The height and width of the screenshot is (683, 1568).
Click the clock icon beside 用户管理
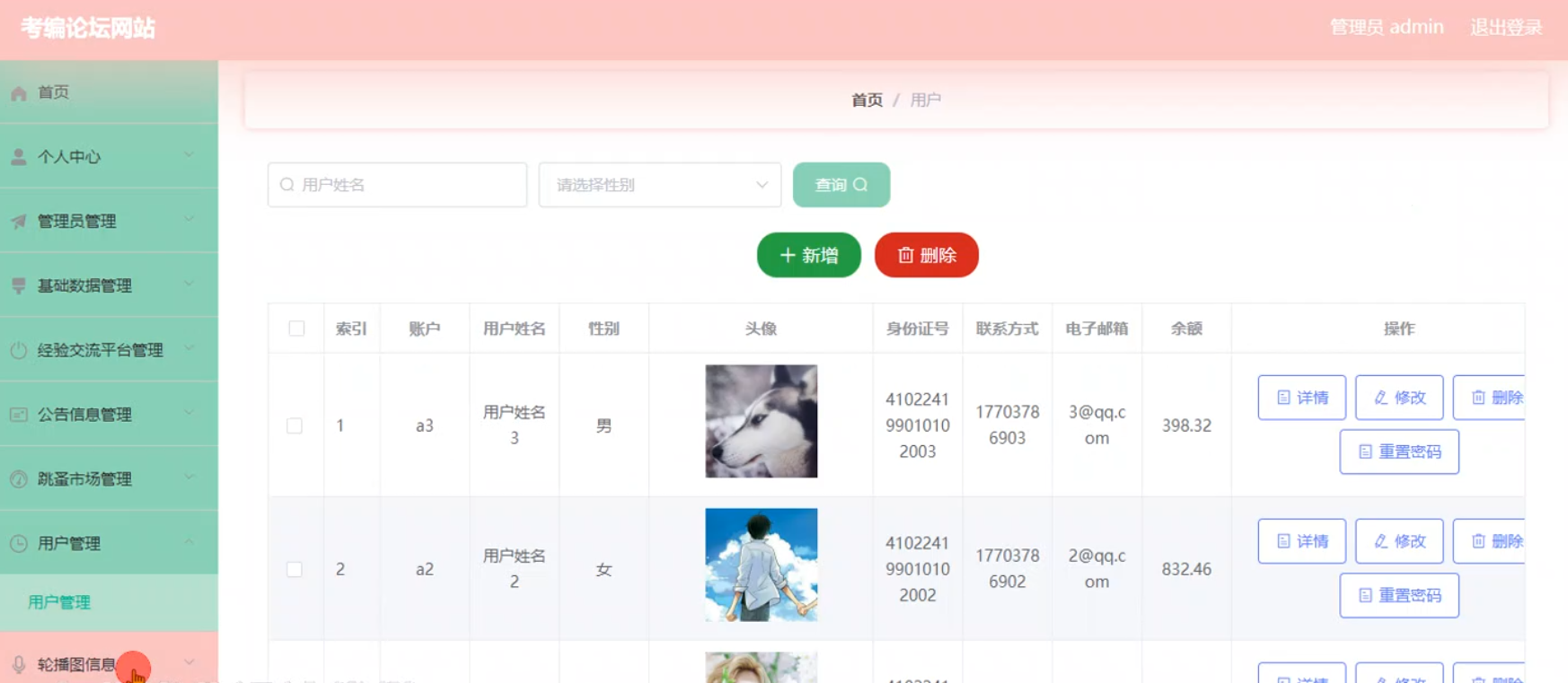tap(18, 544)
